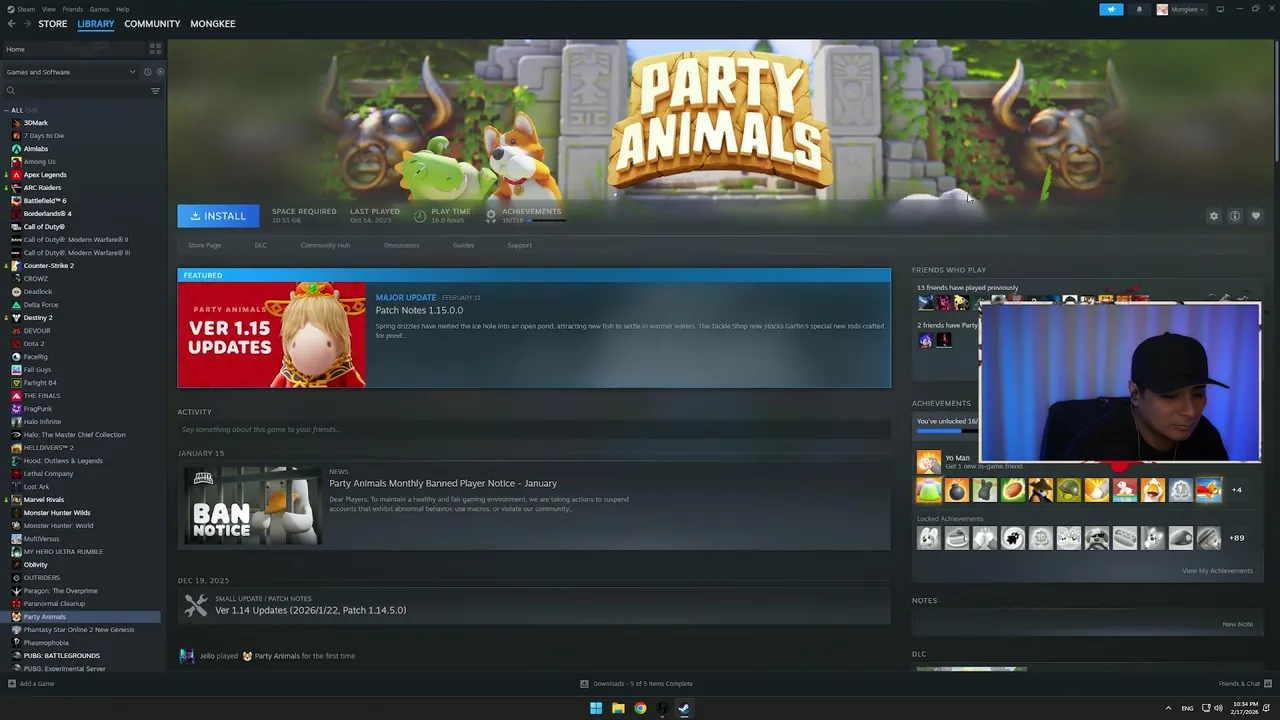
Task: Open the Ver 1.15 Updates featured thumbnail
Action: 272,334
